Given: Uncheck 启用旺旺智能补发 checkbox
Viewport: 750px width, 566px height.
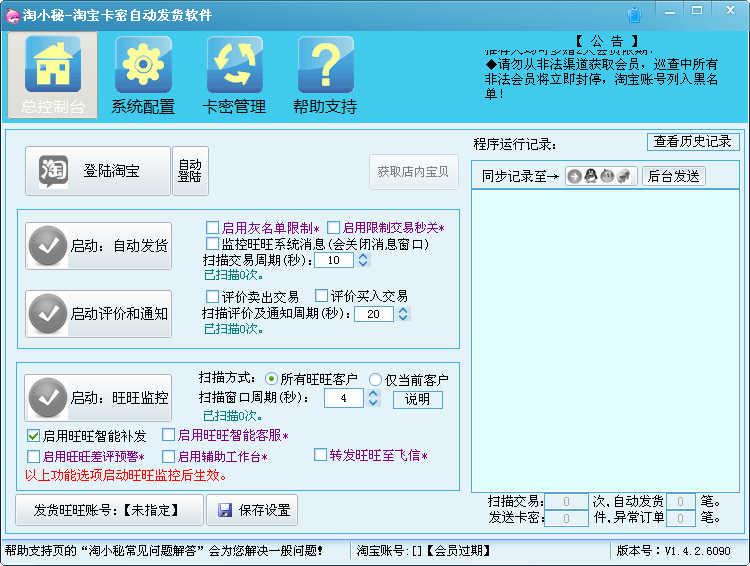Looking at the screenshot, I should 33,436.
